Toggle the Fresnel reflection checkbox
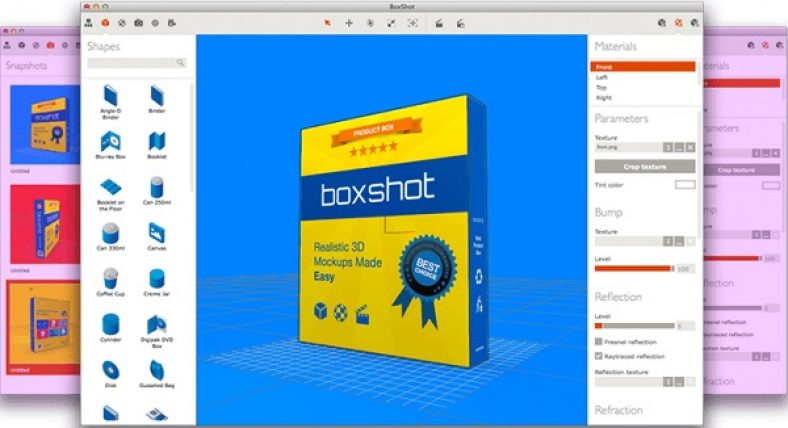Screen dimensions: 788x428 [599, 342]
